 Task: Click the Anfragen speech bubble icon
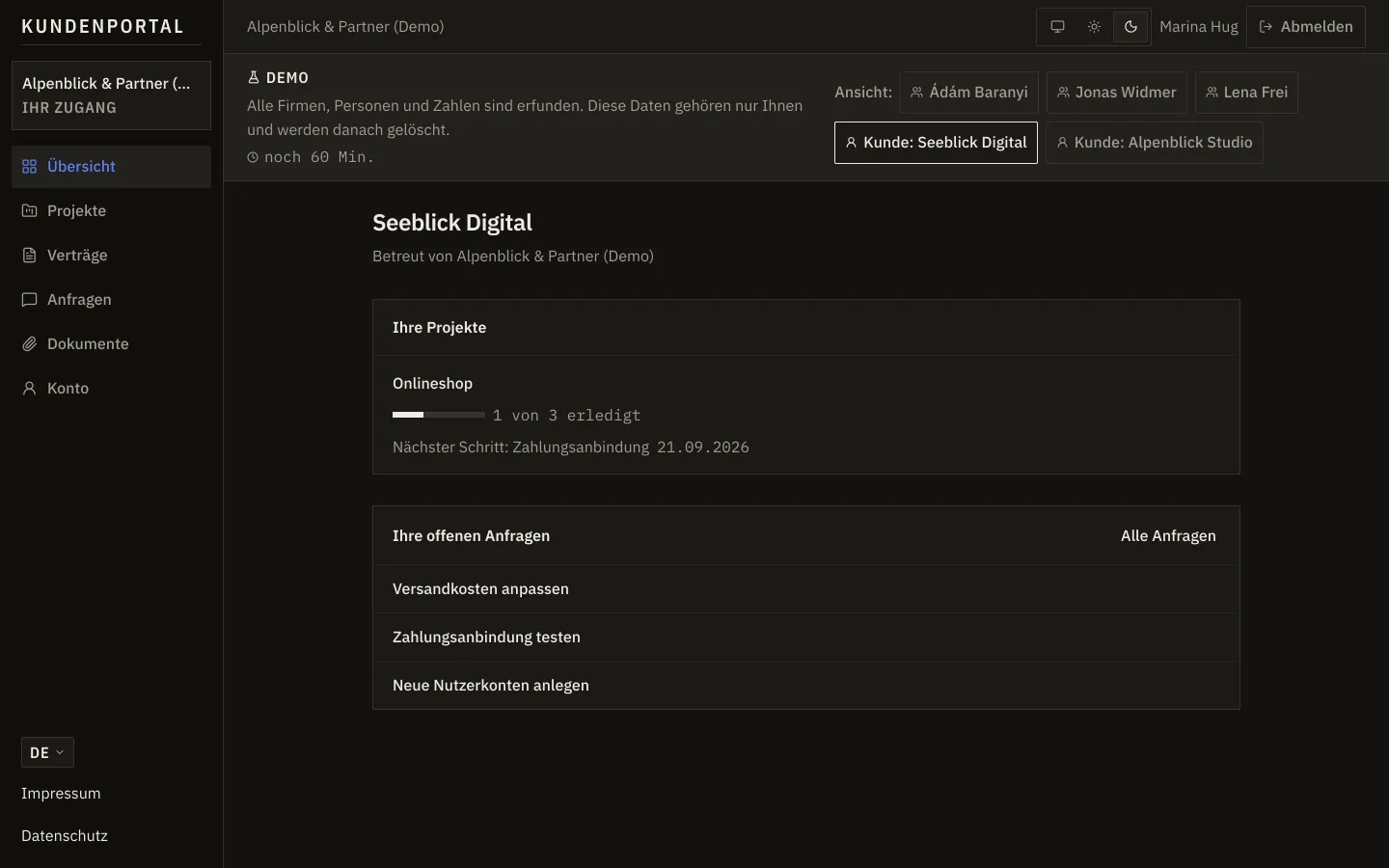pos(30,300)
